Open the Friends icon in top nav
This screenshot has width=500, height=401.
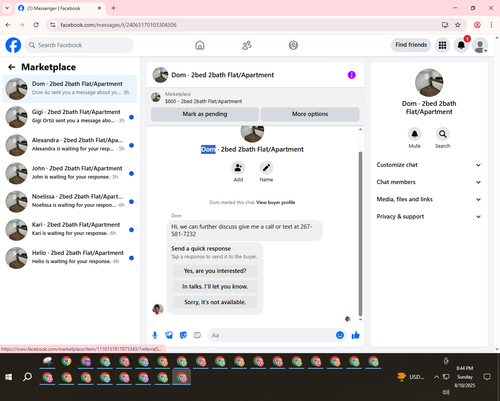point(247,45)
